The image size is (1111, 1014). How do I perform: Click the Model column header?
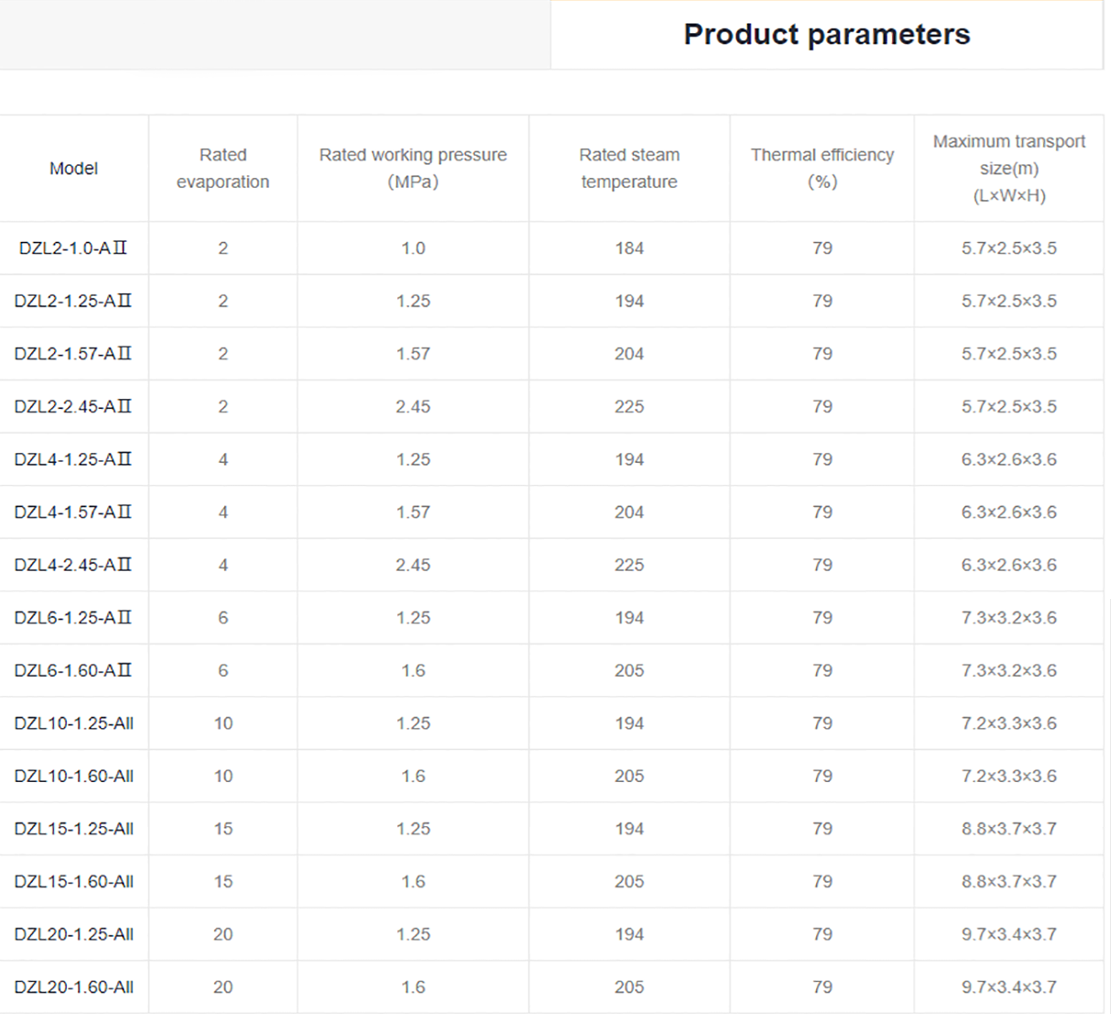click(74, 169)
